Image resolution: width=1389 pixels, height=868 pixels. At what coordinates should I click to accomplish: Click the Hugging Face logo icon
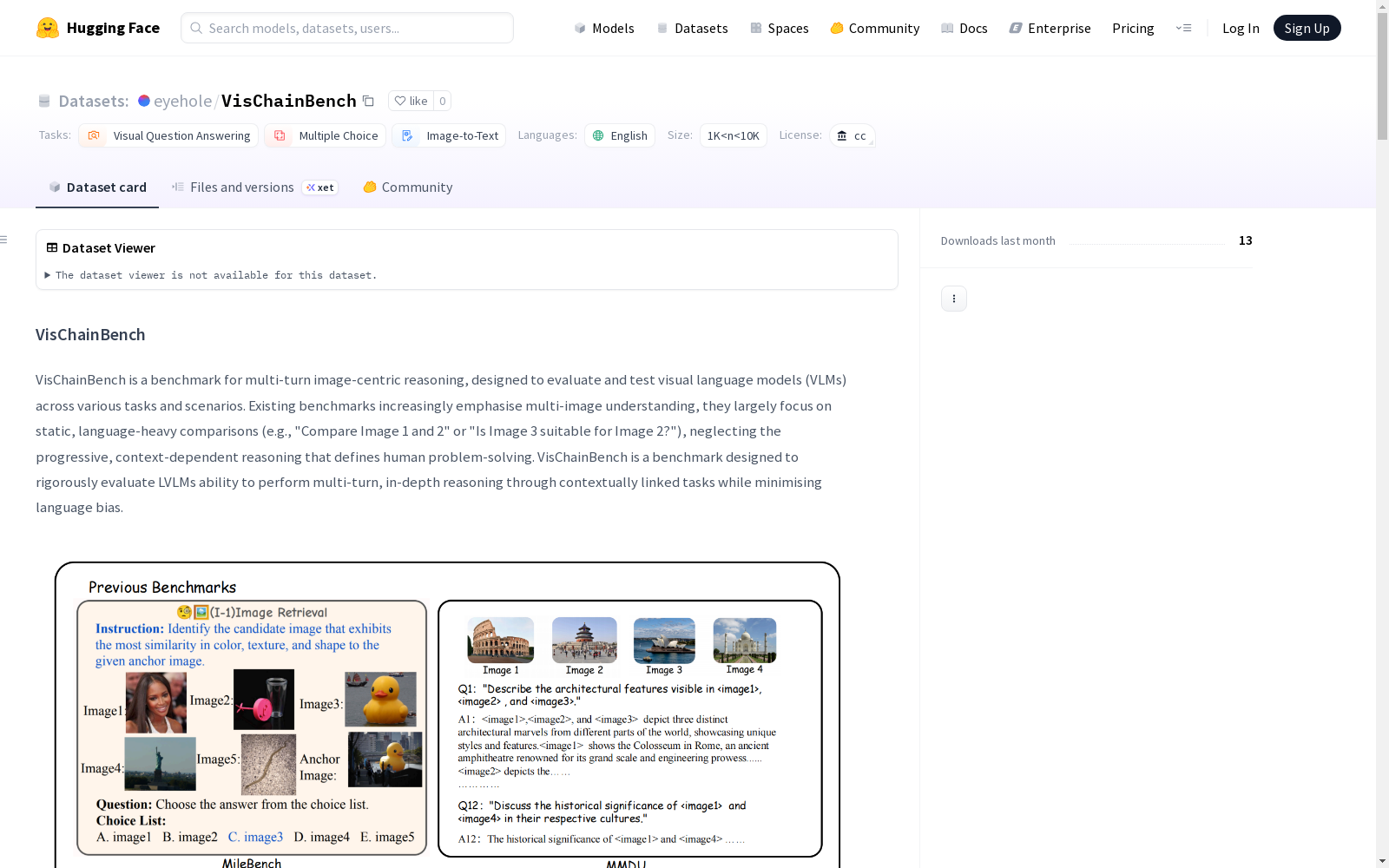coord(48,28)
